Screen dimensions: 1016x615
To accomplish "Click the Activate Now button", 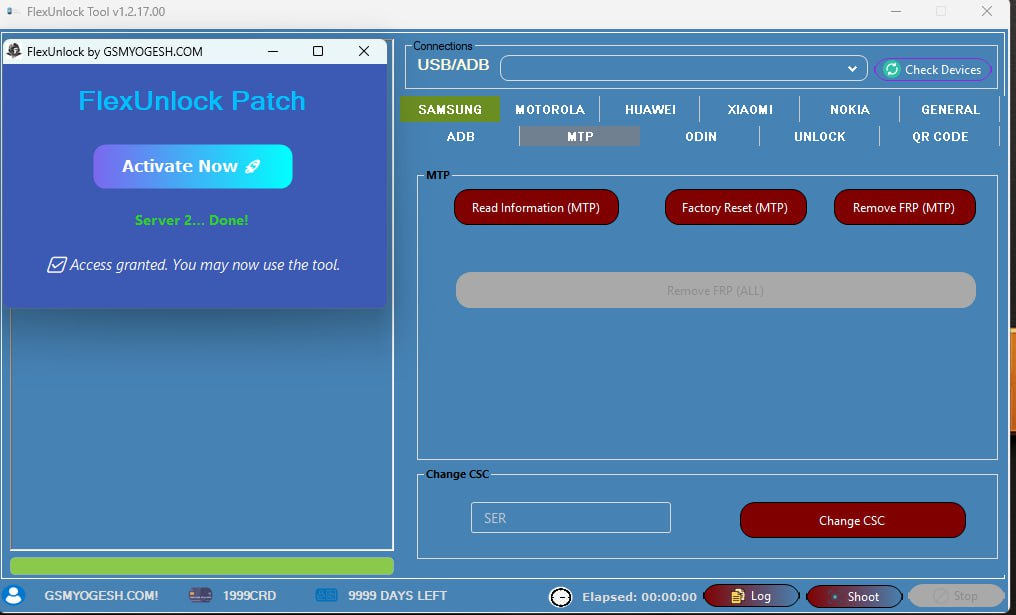I will click(x=192, y=167).
